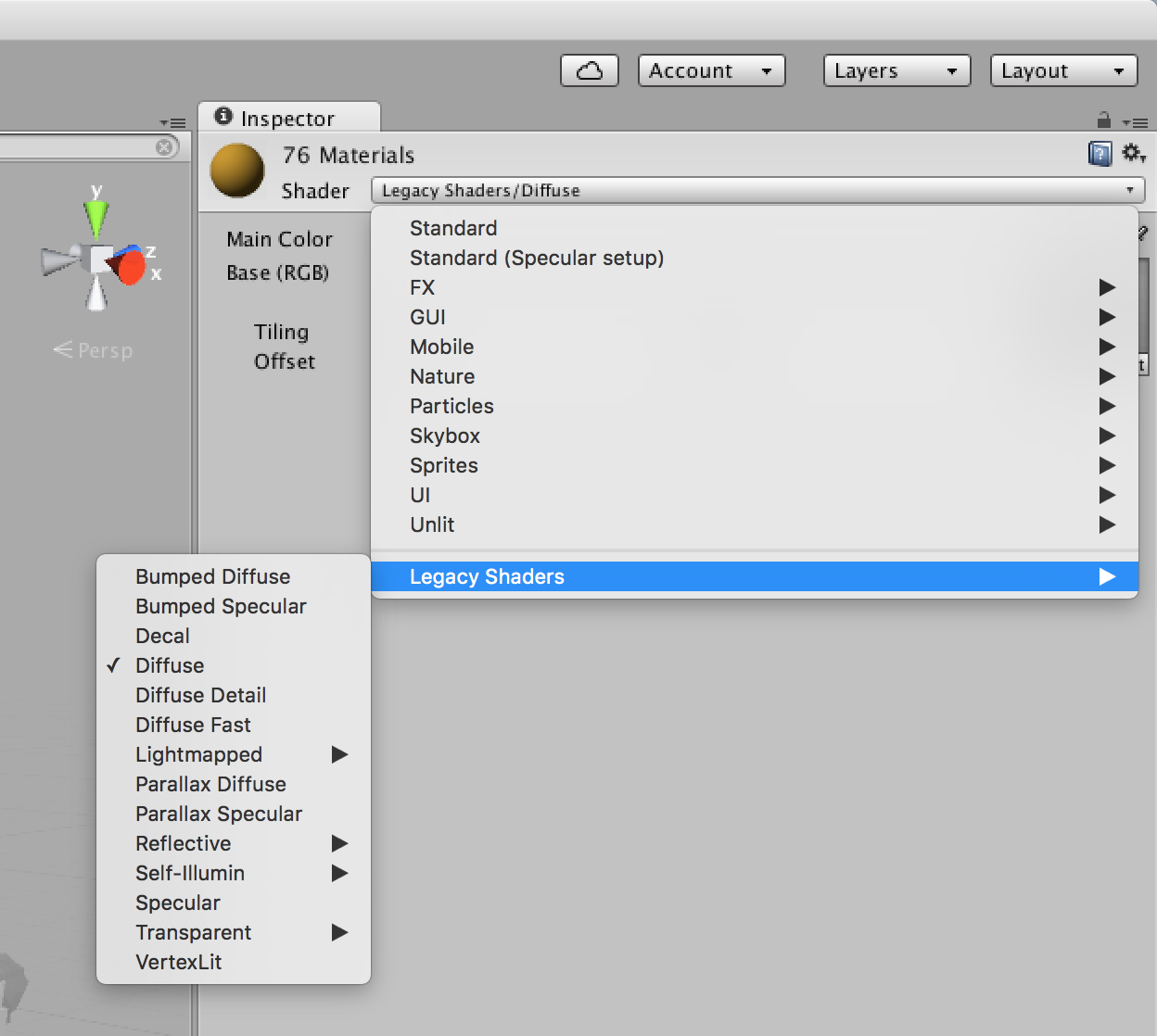Screen dimensions: 1157x1036
Task: Open the Layout dropdown
Action: (1063, 70)
